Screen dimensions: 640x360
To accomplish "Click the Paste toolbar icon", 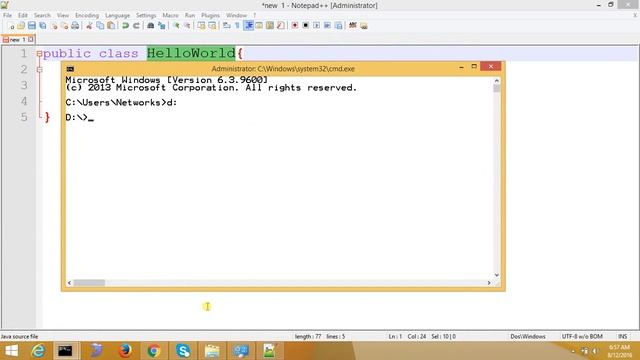I will [x=111, y=26].
